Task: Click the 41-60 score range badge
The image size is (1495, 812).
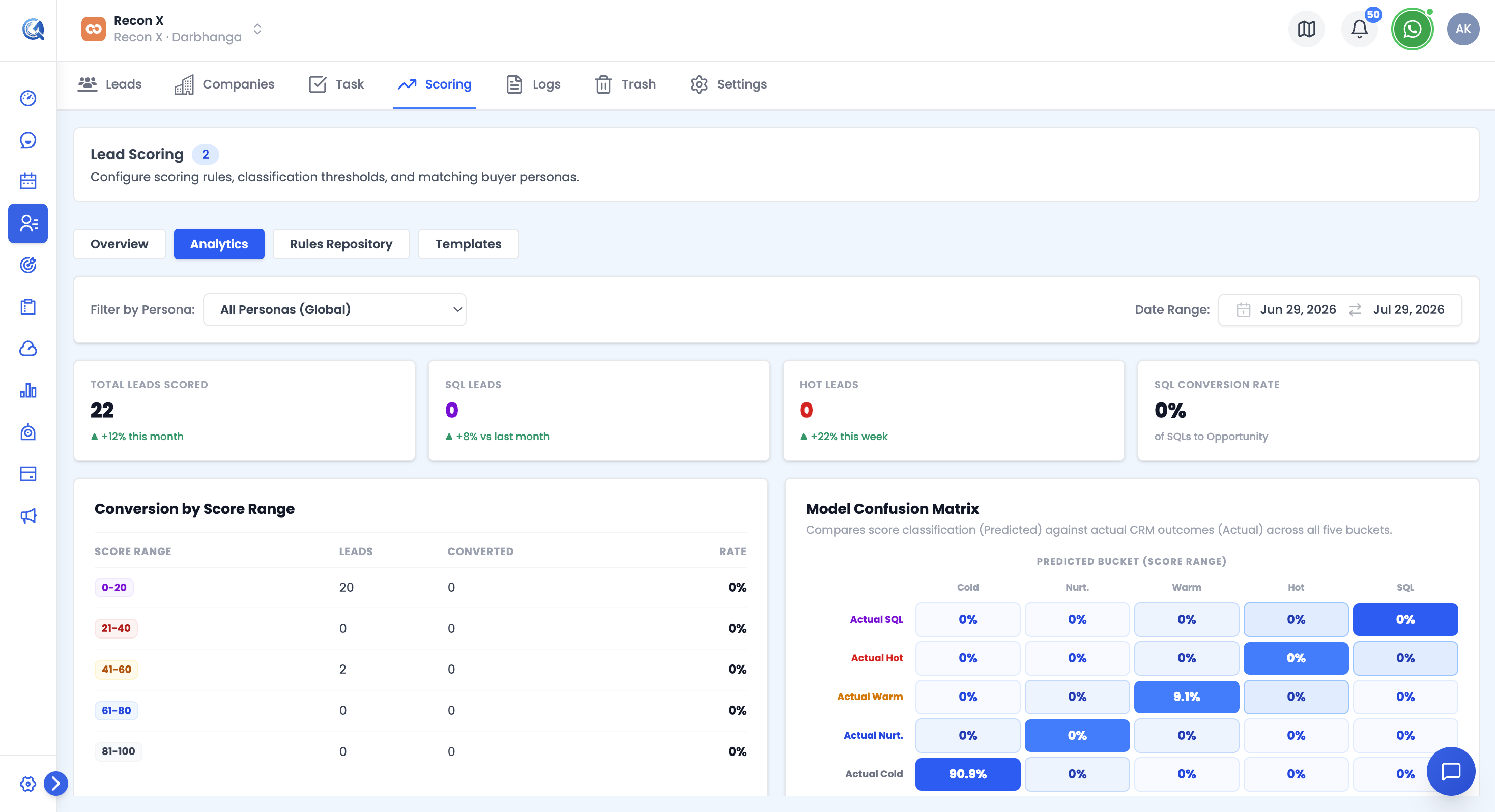Action: pyautogui.click(x=117, y=669)
